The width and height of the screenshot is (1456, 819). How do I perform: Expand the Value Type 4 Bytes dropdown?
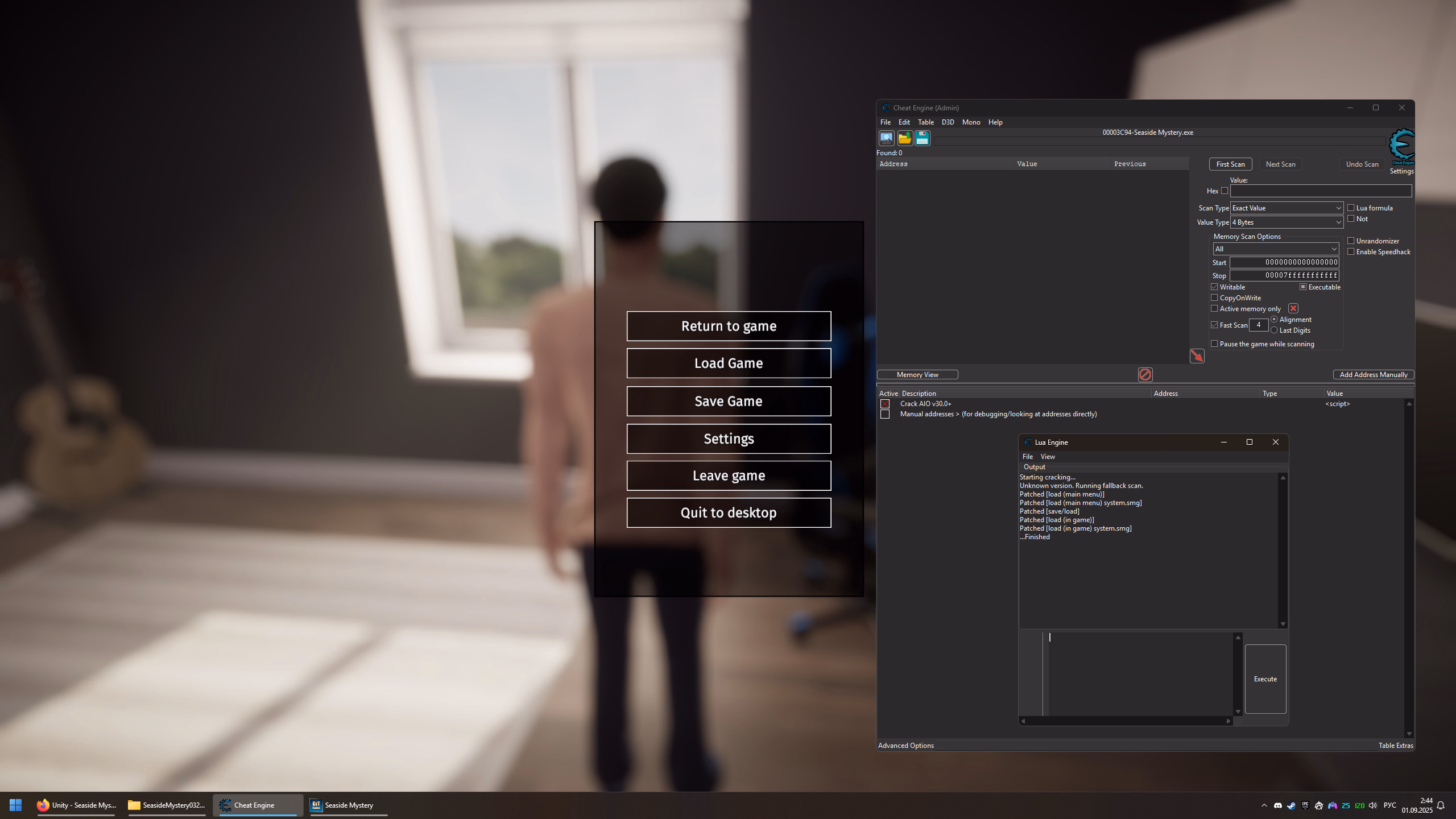(1286, 222)
